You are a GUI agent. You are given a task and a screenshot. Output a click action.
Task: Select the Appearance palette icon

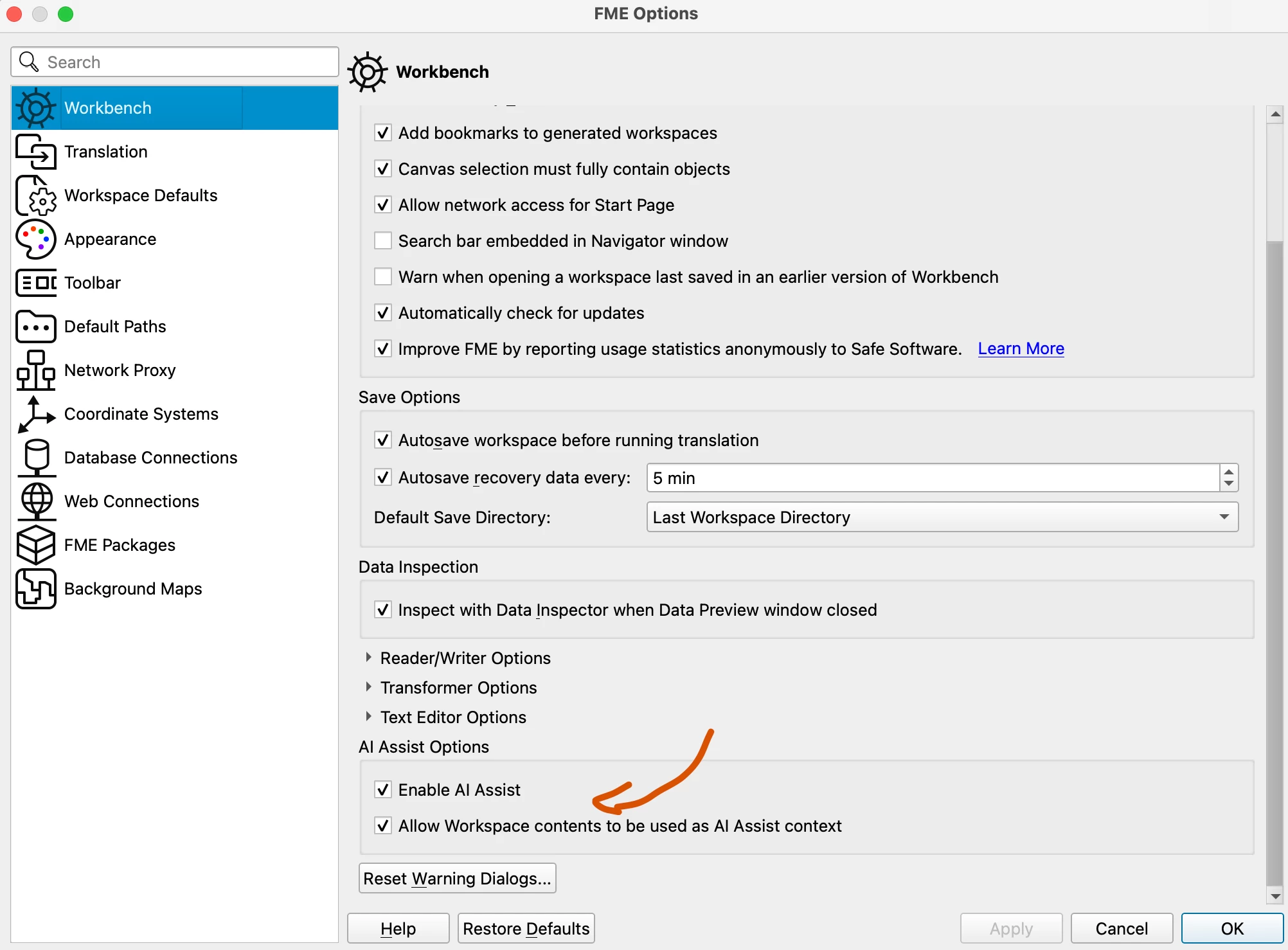[35, 239]
